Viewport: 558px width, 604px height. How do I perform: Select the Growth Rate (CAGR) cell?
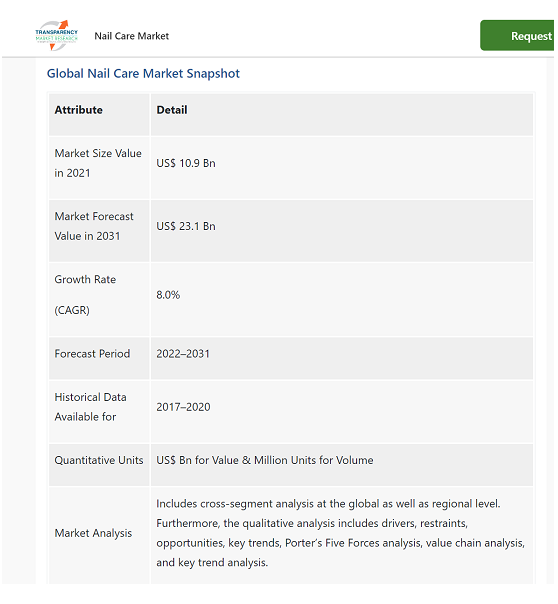(99, 299)
